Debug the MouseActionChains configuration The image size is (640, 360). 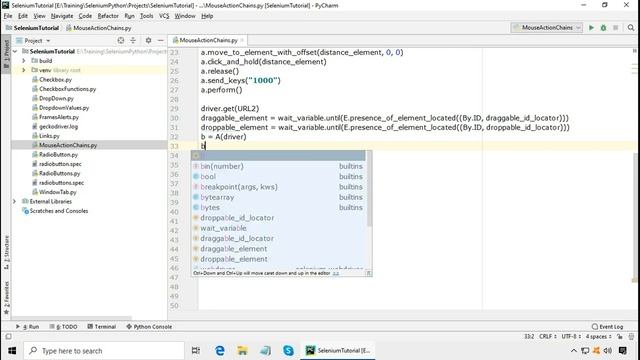point(603,28)
